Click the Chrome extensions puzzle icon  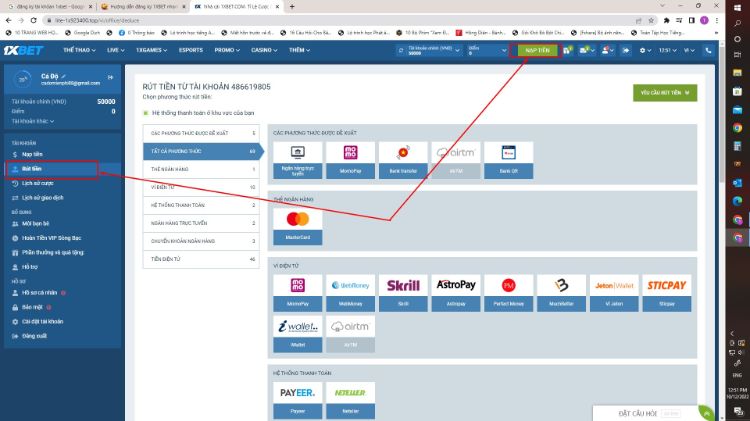pyautogui.click(x=666, y=21)
